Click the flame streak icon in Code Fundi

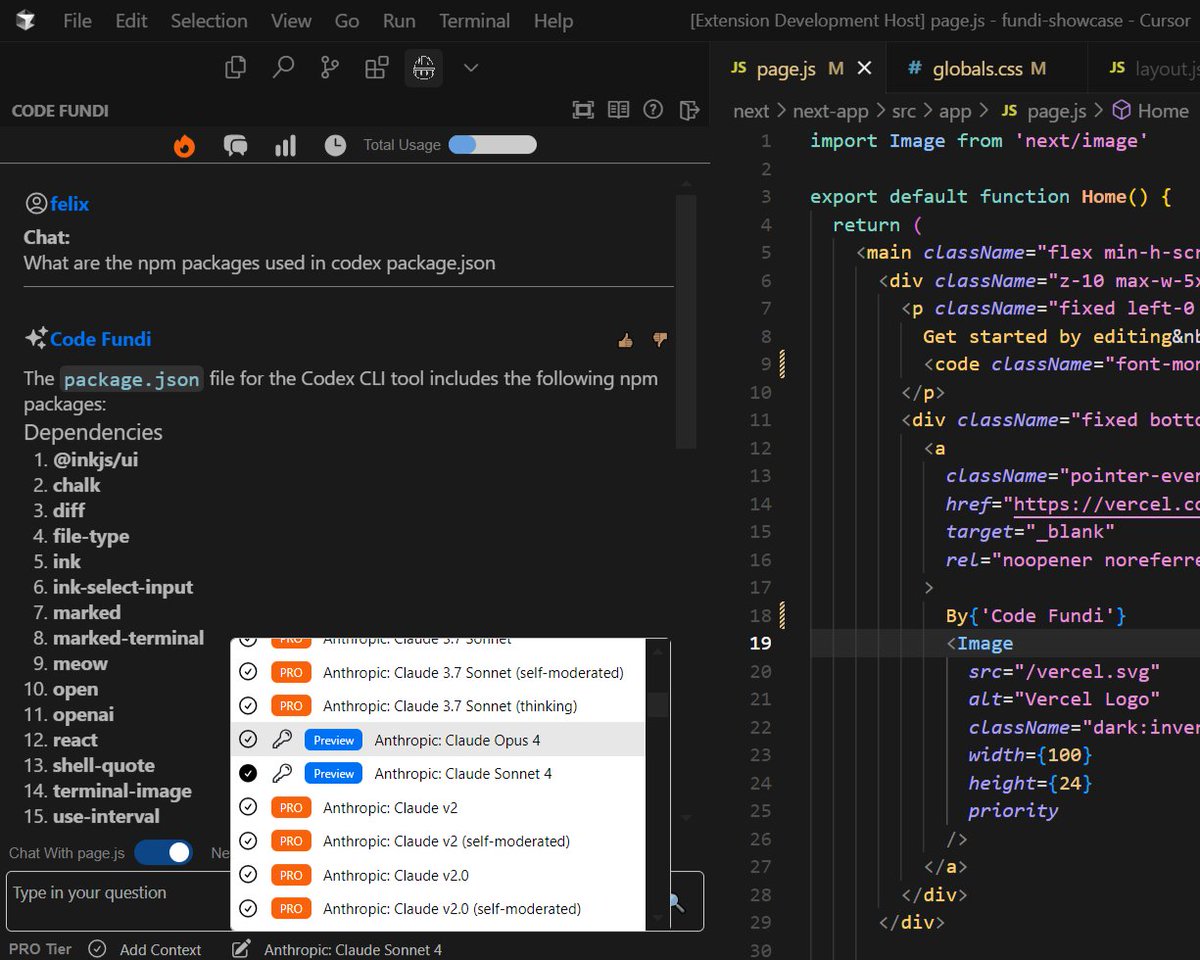coord(184,145)
